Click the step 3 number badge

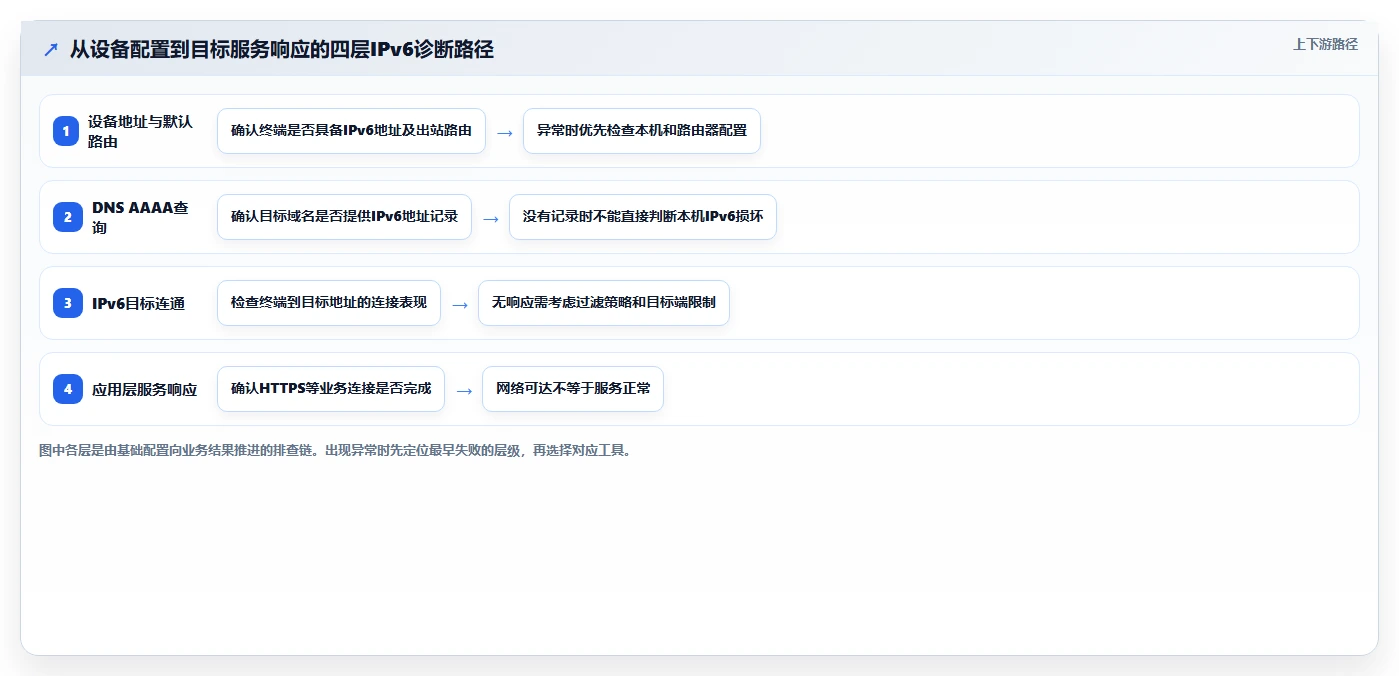68,303
